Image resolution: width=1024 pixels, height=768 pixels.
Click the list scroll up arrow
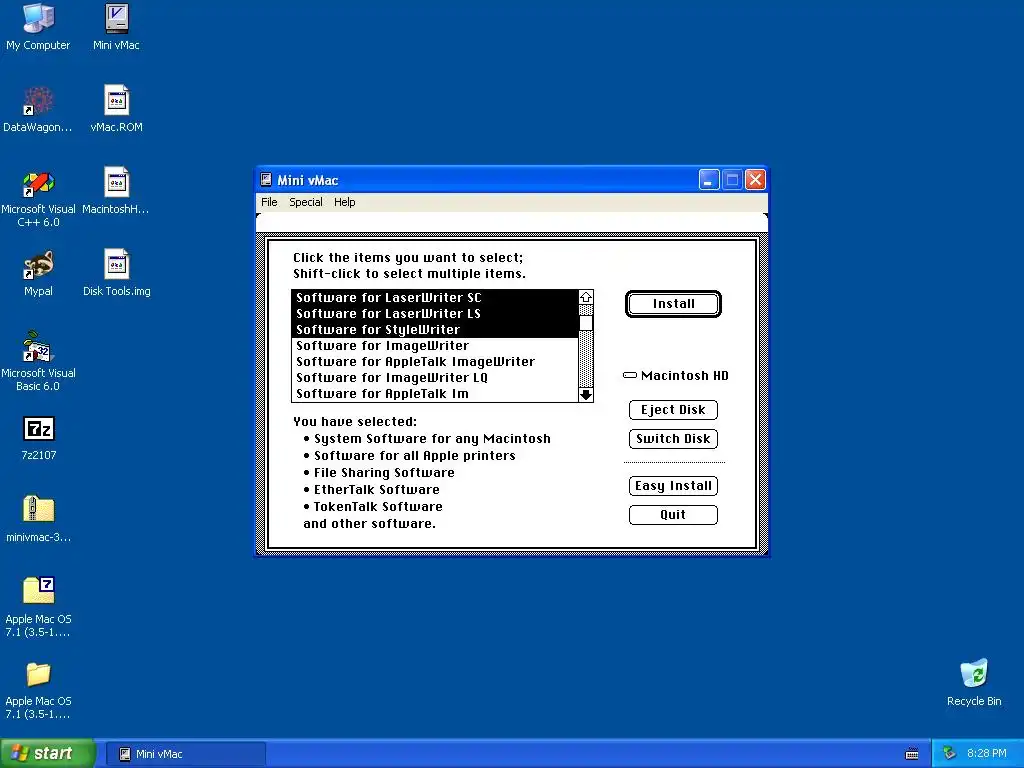pos(586,297)
